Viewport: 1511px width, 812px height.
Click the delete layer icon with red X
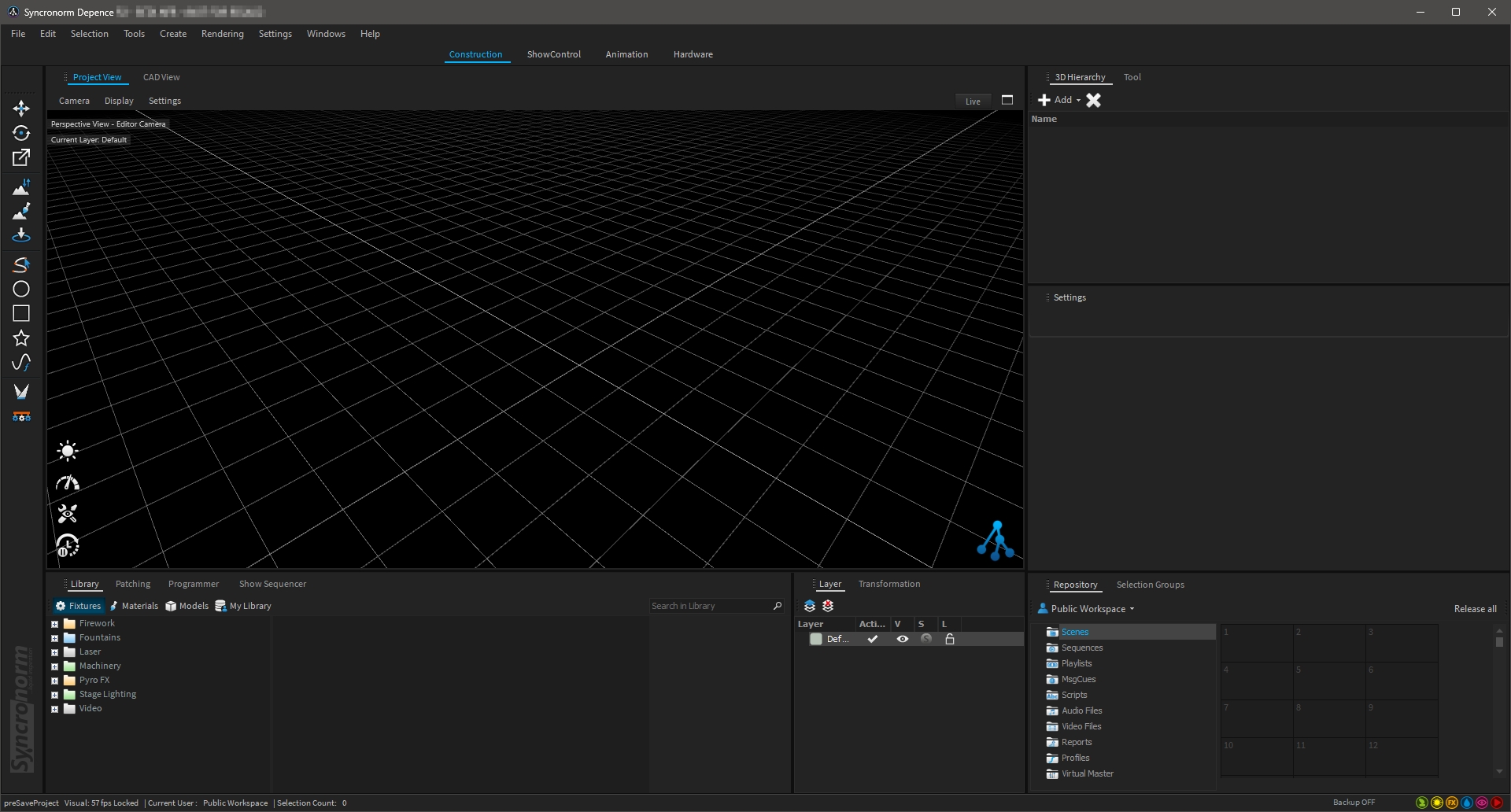(x=828, y=606)
